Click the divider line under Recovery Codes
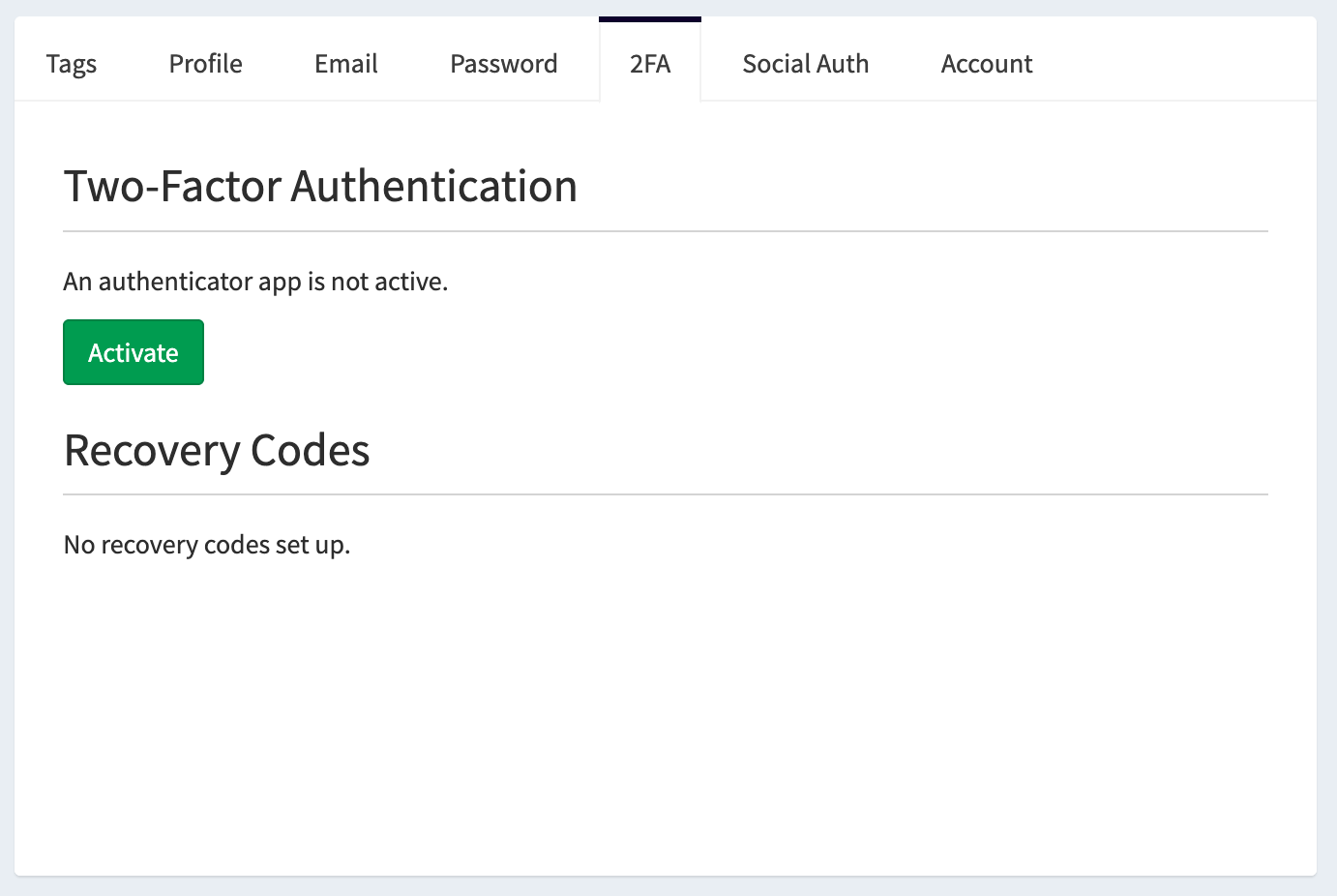The image size is (1337, 896). tap(666, 494)
